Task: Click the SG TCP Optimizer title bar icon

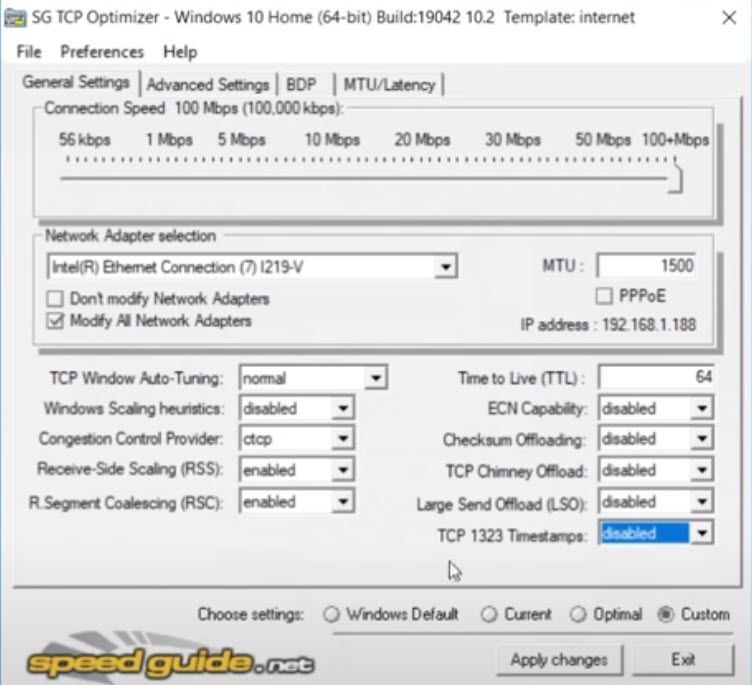Action: (14, 17)
